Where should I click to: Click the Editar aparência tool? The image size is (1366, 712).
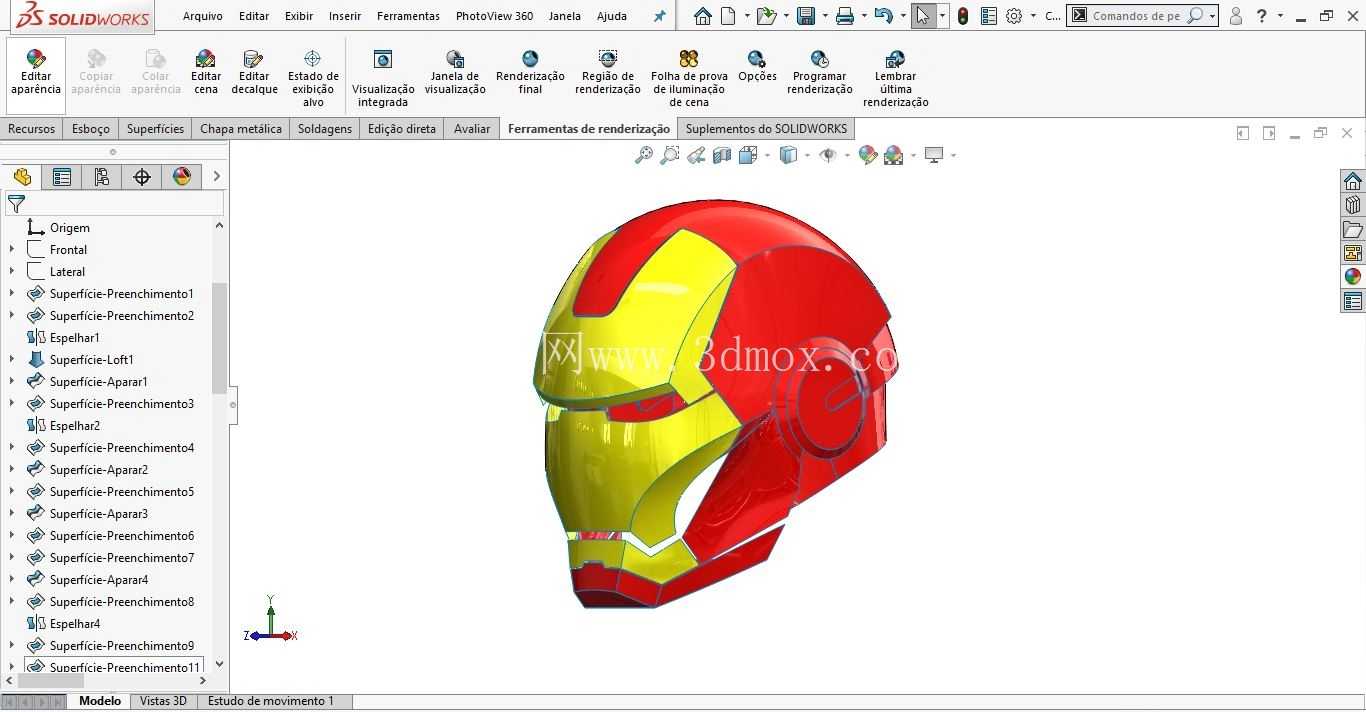pyautogui.click(x=36, y=73)
